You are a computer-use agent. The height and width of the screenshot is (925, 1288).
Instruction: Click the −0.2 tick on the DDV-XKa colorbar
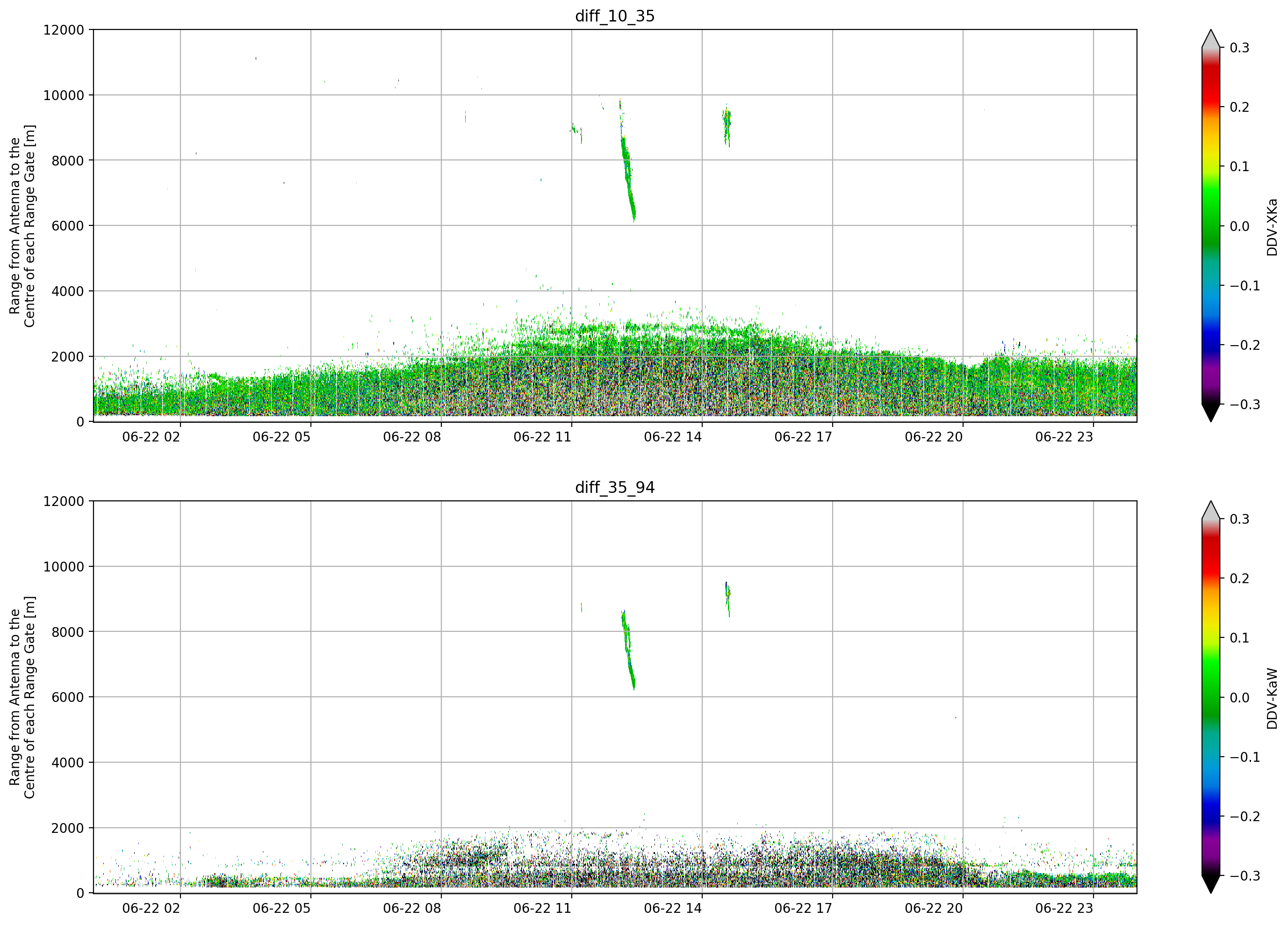[x=1245, y=346]
